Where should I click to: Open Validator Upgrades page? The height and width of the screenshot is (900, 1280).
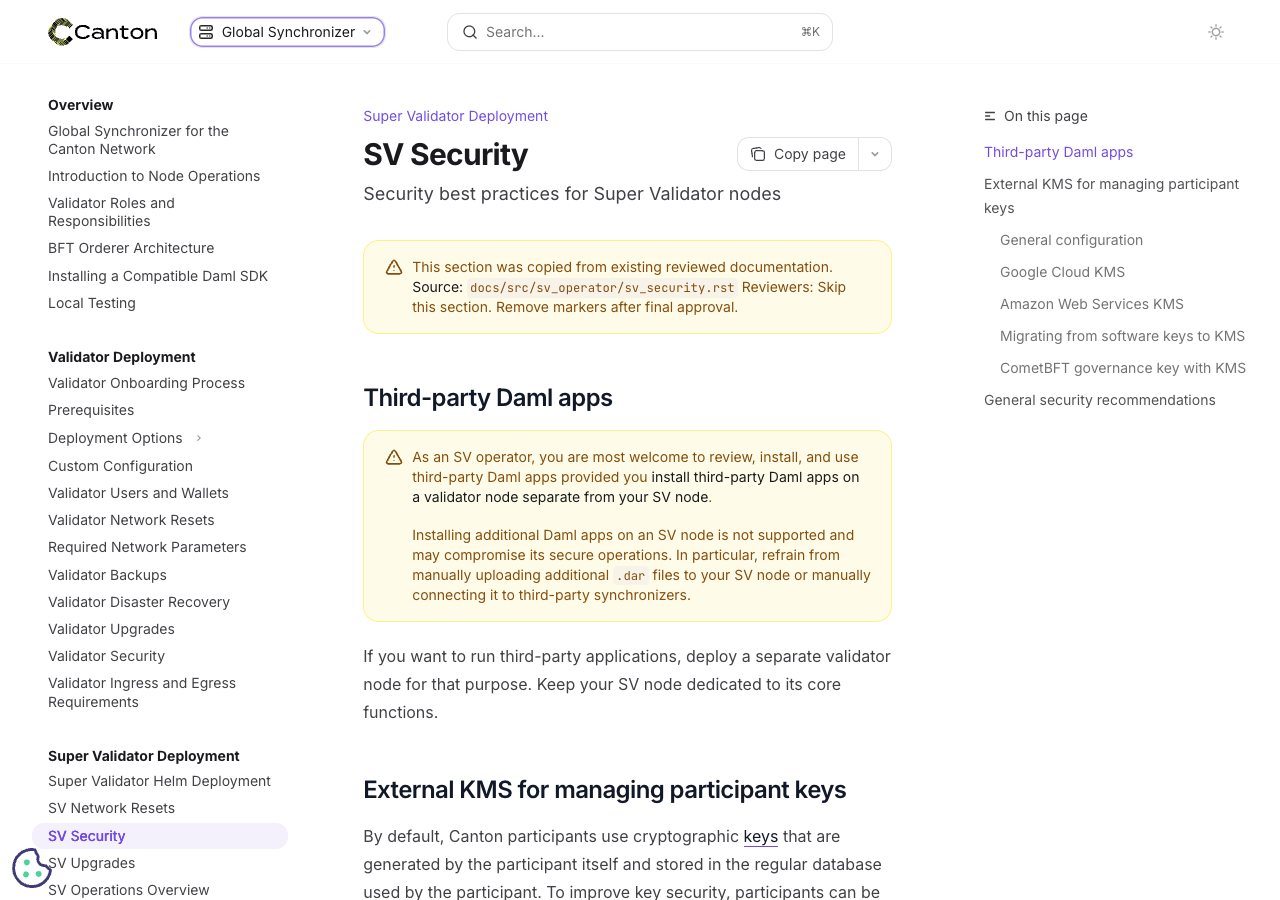111,629
